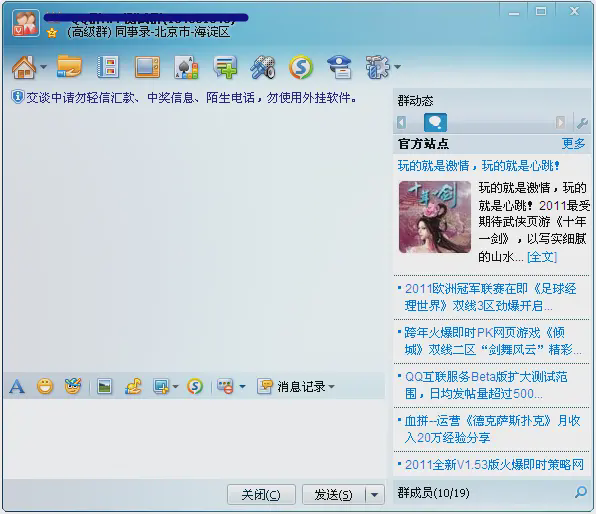Open the group shared files folder icon
Screen dimensions: 596x514
tap(69, 67)
